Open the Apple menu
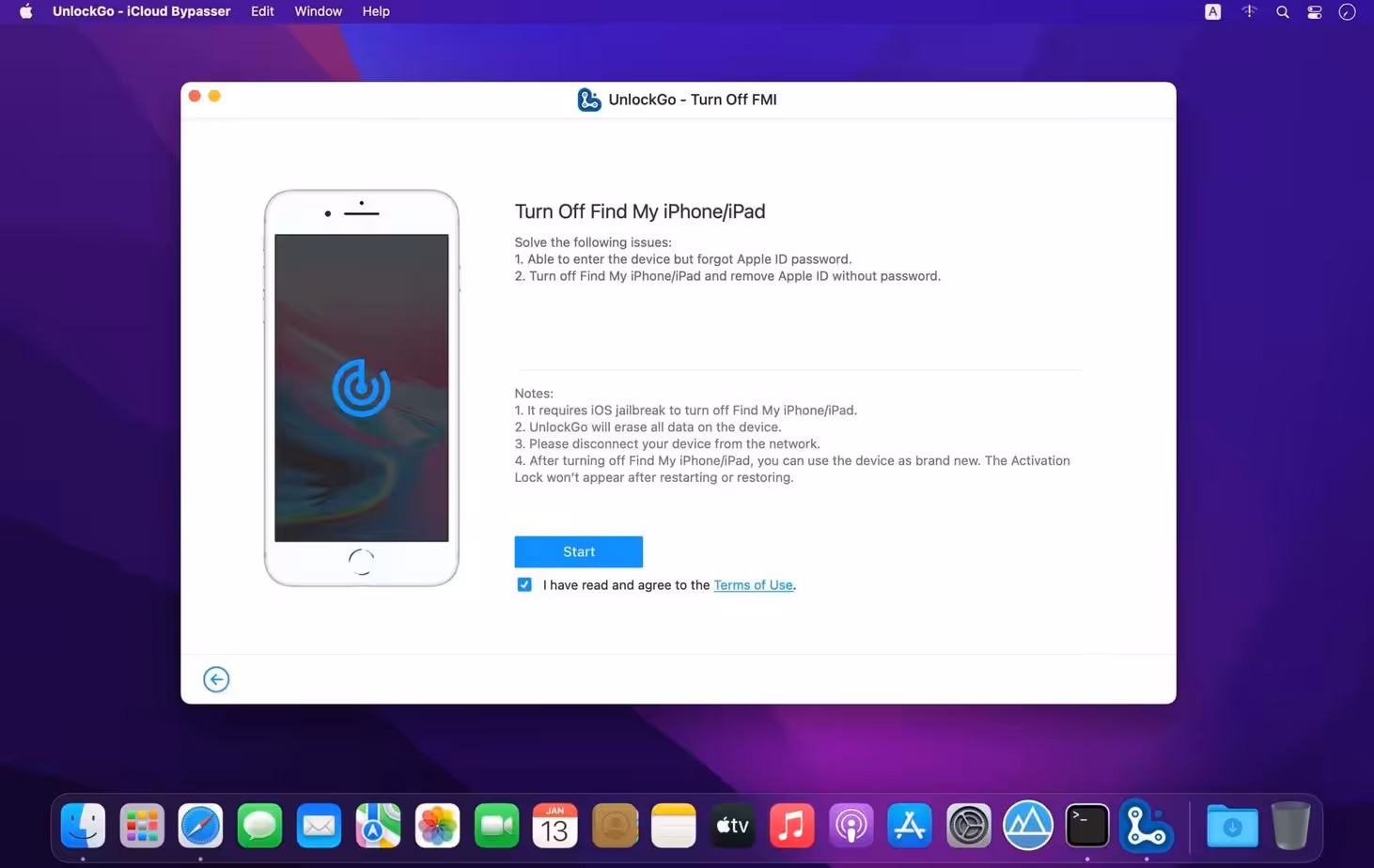Screen dimensions: 1374x868 [26, 11]
